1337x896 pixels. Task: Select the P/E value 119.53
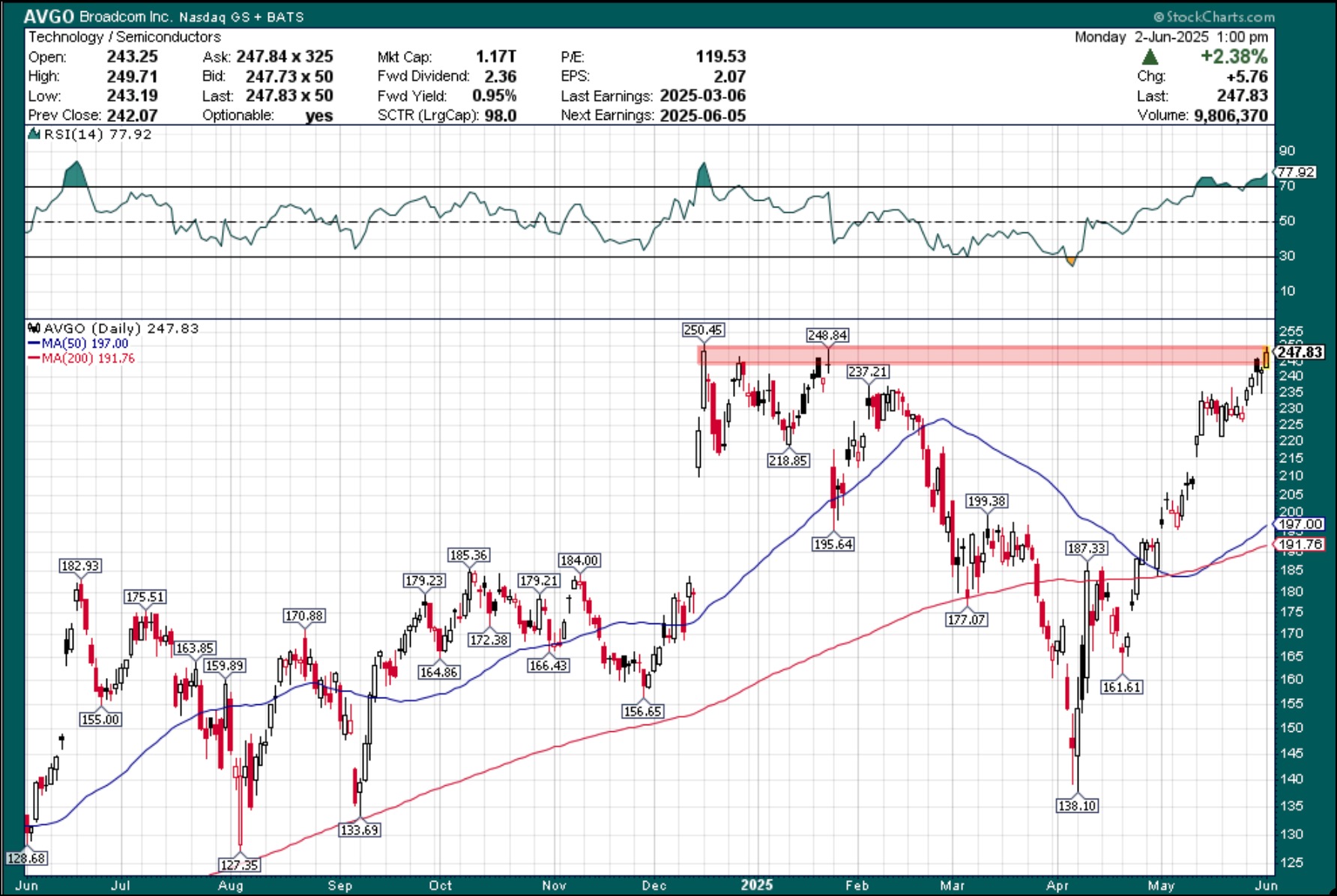[x=721, y=56]
